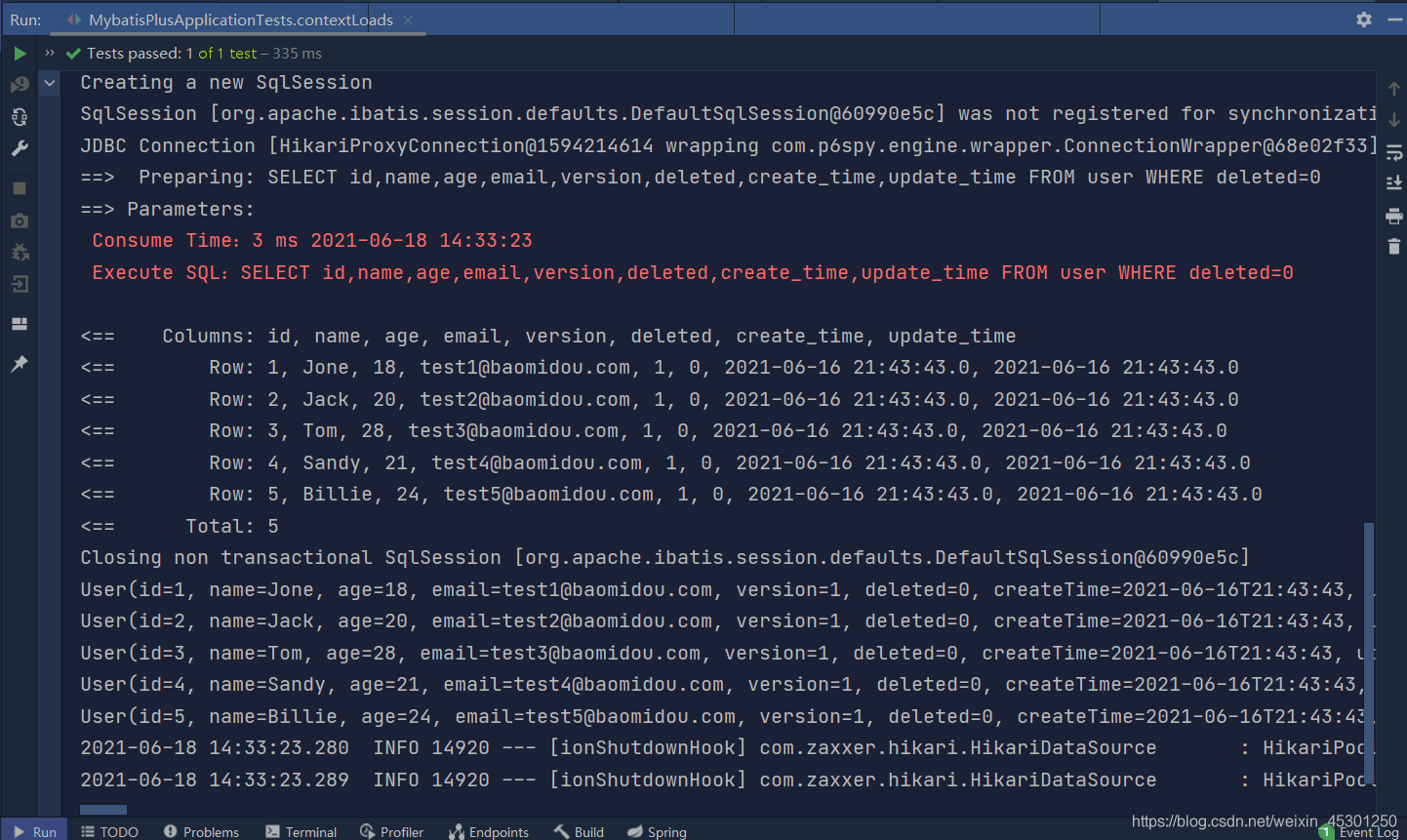The image size is (1407, 840).
Task: Click the down arrow stack trace icon
Action: click(1393, 120)
